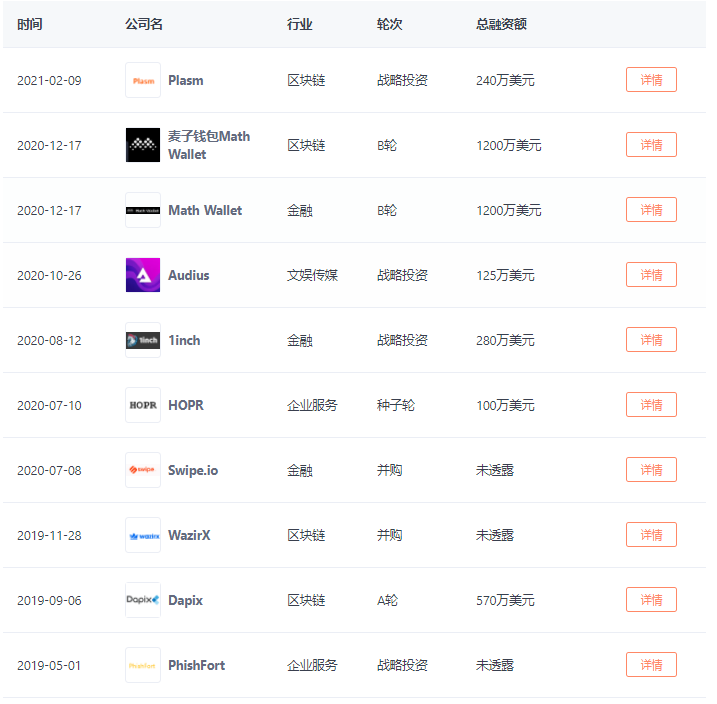Screen dimensions: 717x704
Task: Select the date 2020-07-08
Action: [49, 470]
